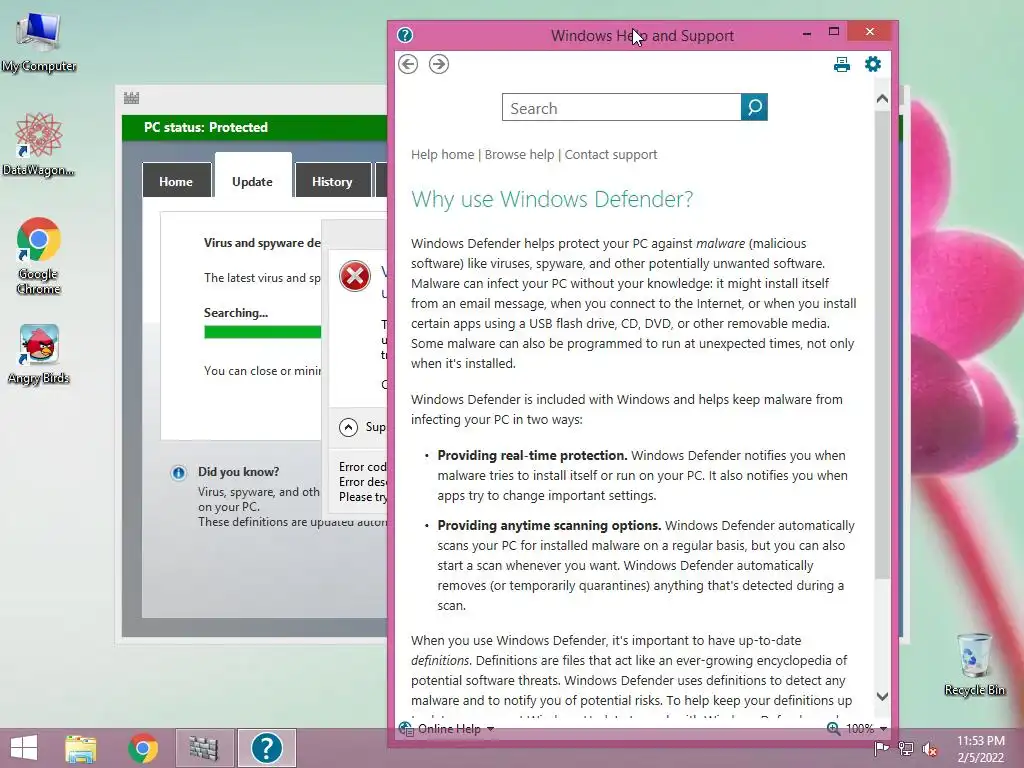Open the Defender History tab
Viewport: 1024px width, 768px height.
click(x=332, y=181)
